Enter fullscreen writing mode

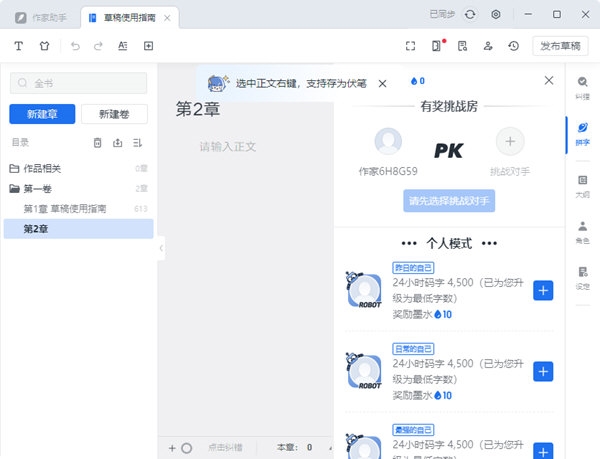[x=410, y=46]
